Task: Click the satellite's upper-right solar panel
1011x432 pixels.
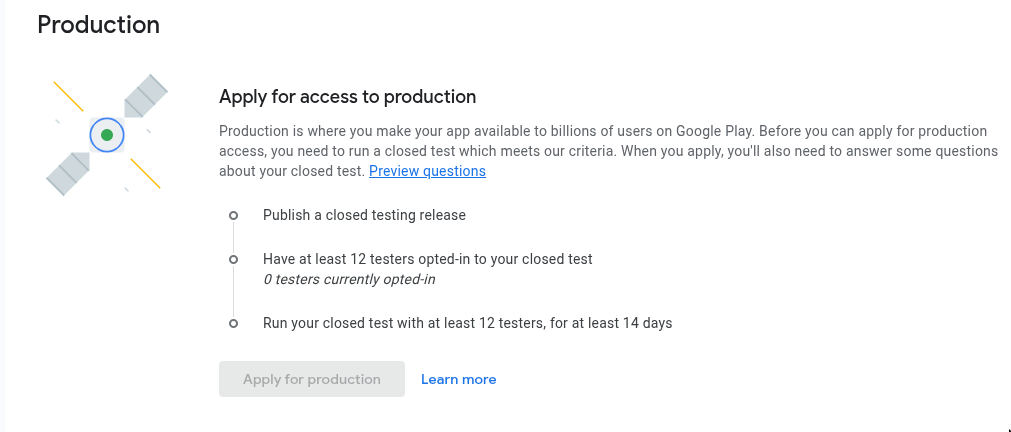Action: click(x=146, y=96)
